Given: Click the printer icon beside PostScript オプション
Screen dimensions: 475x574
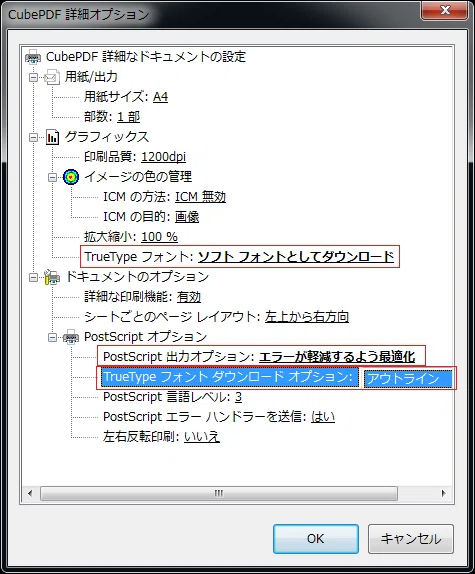Looking at the screenshot, I should coord(71,337).
